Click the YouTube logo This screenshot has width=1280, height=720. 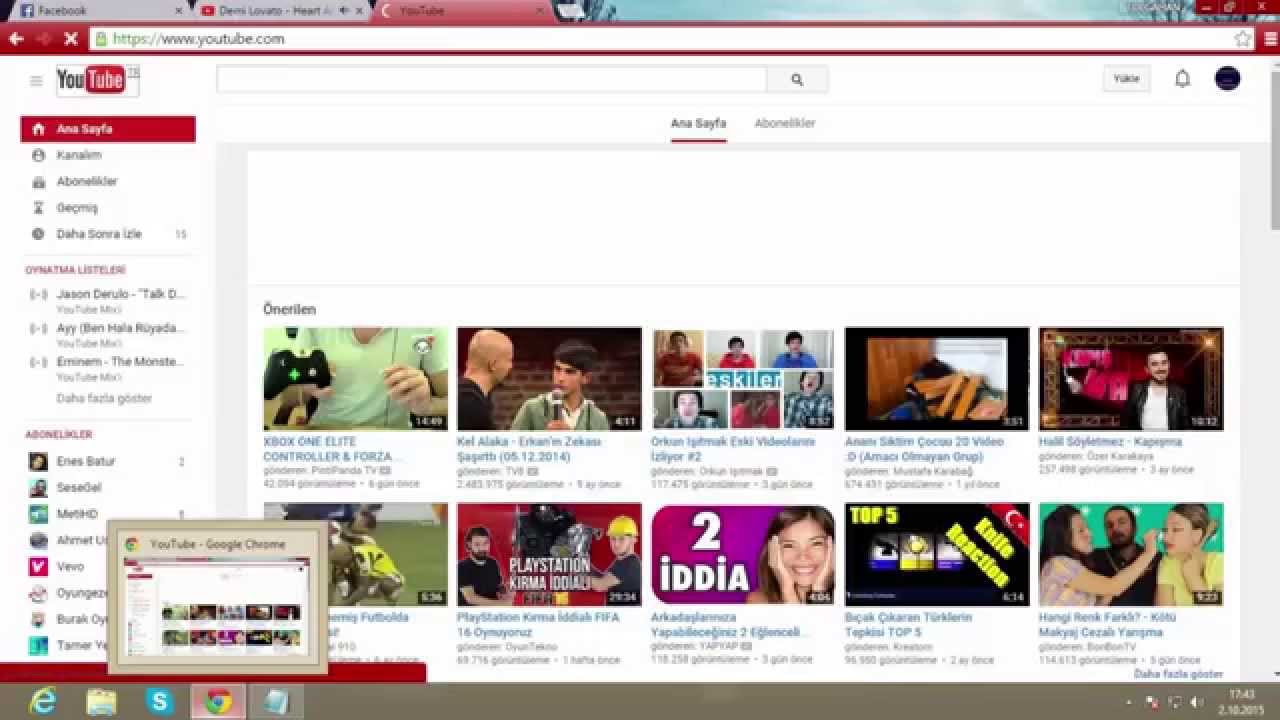[97, 80]
